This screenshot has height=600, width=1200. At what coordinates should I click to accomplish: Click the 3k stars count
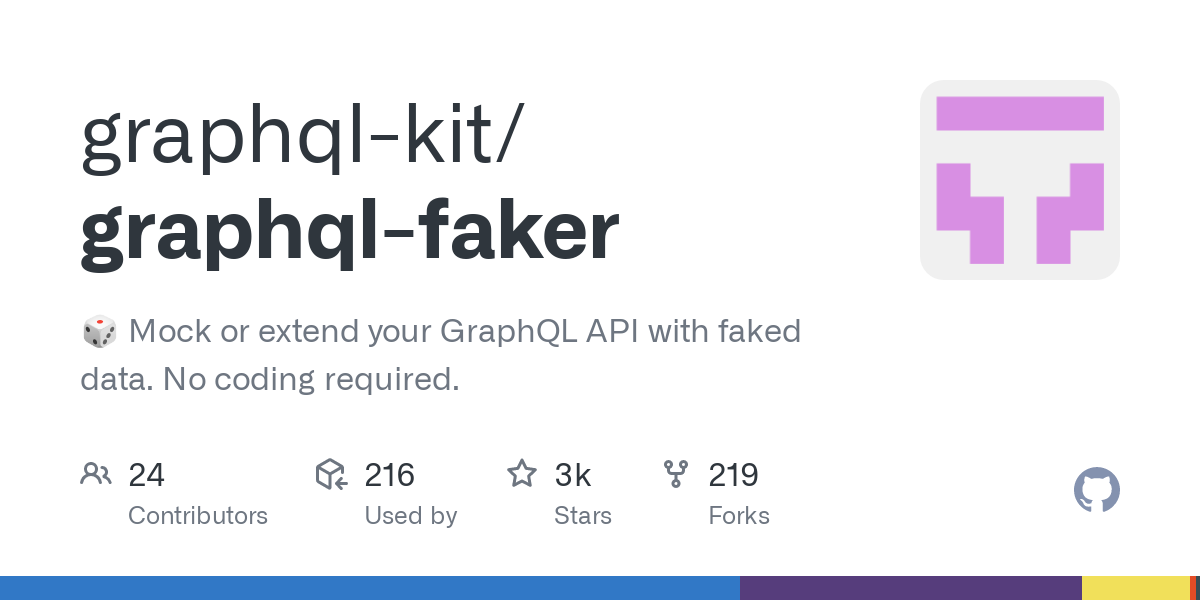[573, 475]
